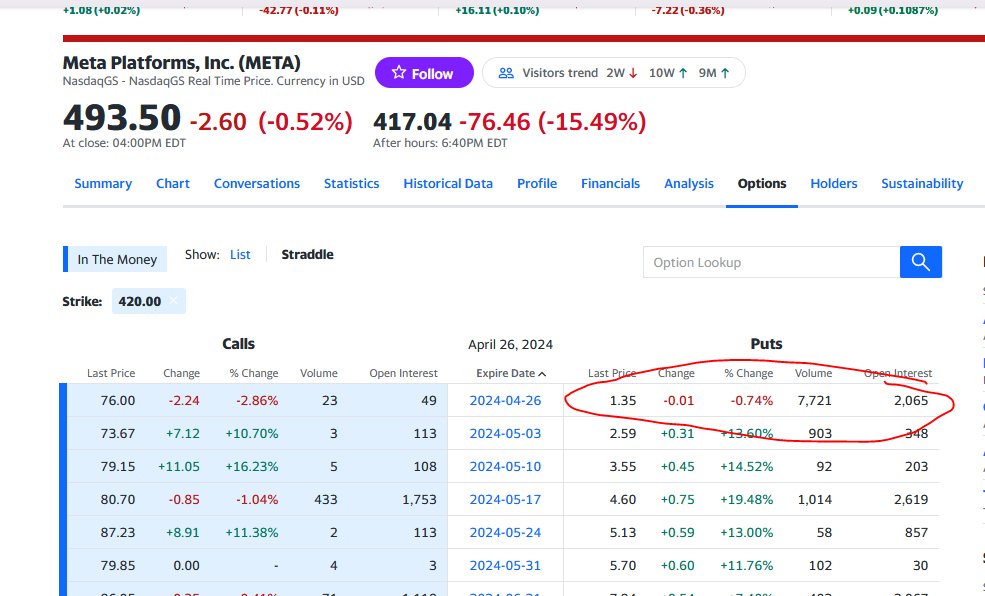This screenshot has height=596, width=985.
Task: Click the put volume value 1,014
Action: tap(815, 499)
